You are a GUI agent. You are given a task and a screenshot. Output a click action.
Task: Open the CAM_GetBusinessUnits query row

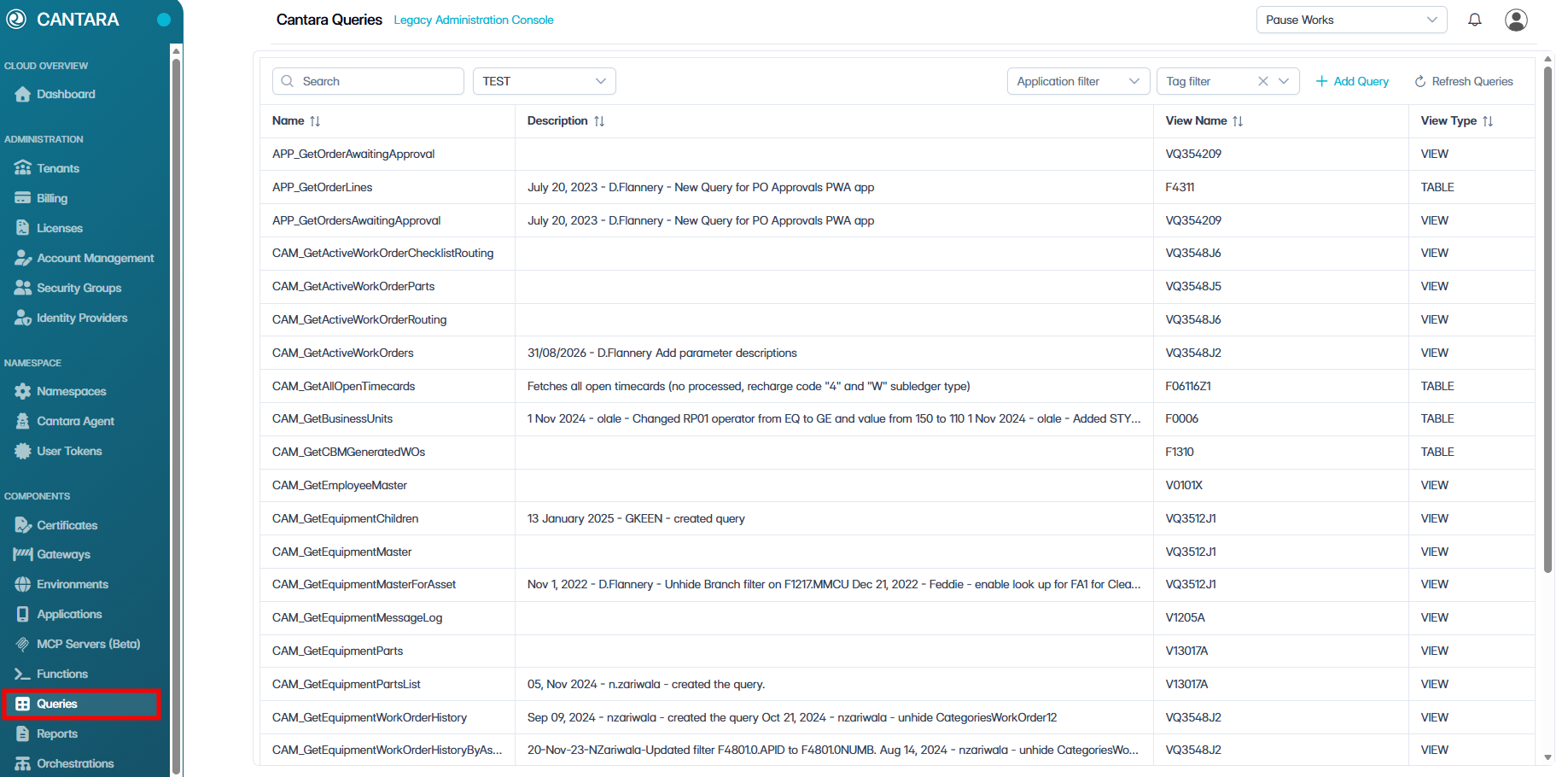click(896, 418)
